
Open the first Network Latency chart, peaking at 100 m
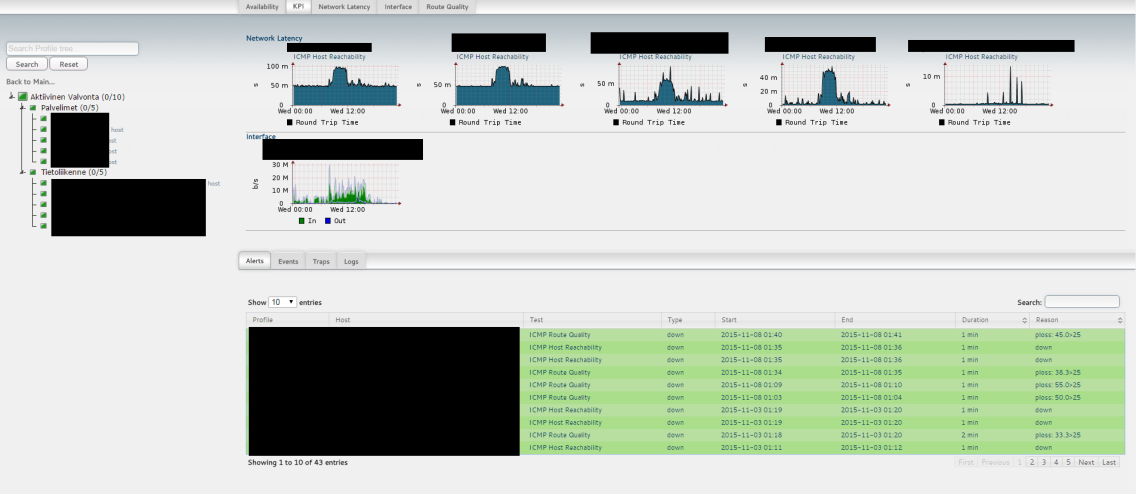(330, 89)
